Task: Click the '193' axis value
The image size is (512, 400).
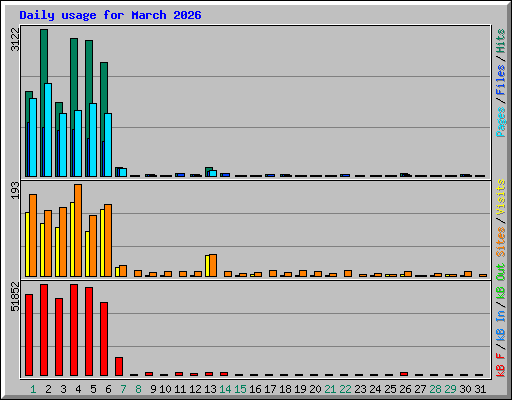Action: pyautogui.click(x=15, y=190)
